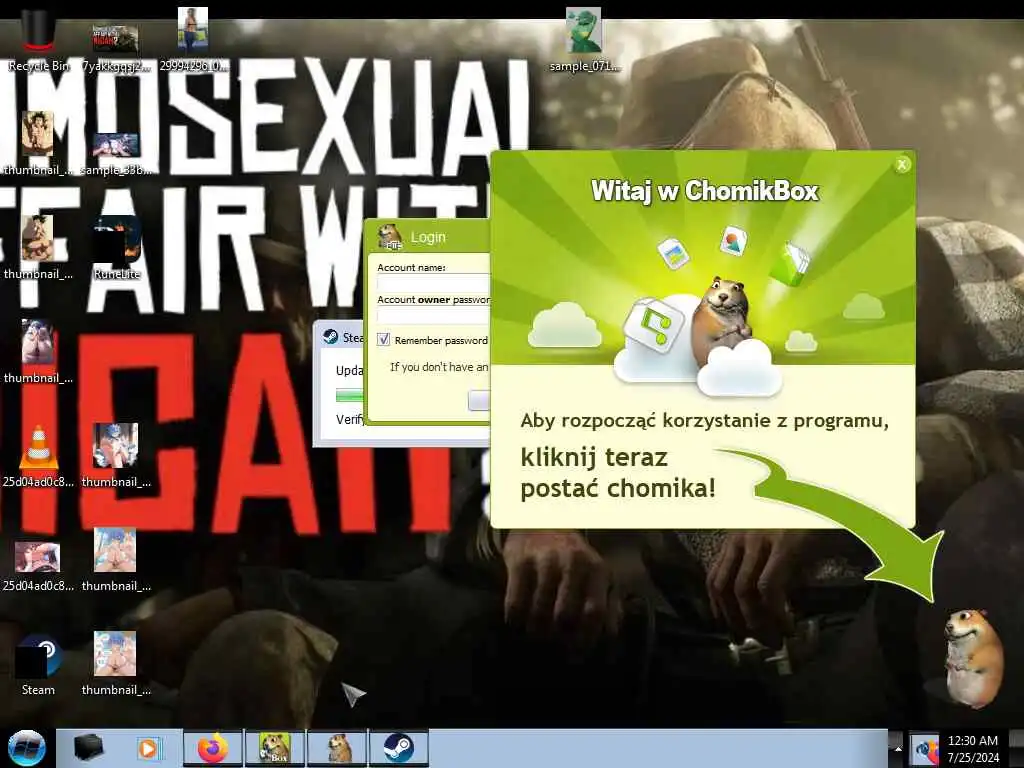Select the sample_071... desktop file
1024x768 pixels.
(x=584, y=39)
